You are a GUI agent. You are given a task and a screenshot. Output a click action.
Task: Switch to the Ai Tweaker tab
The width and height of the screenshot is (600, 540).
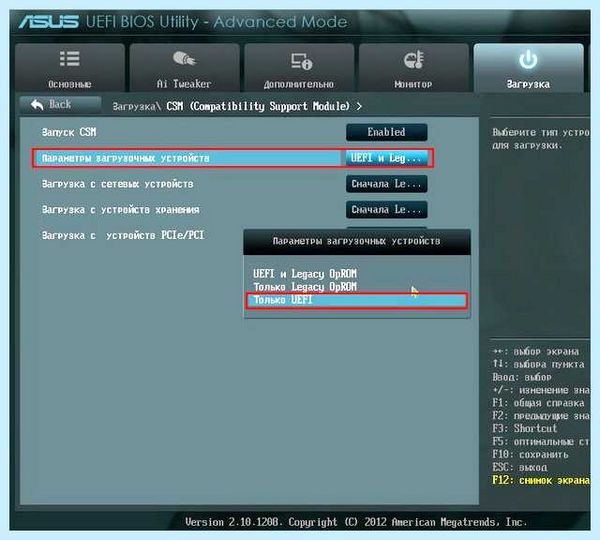coord(184,68)
